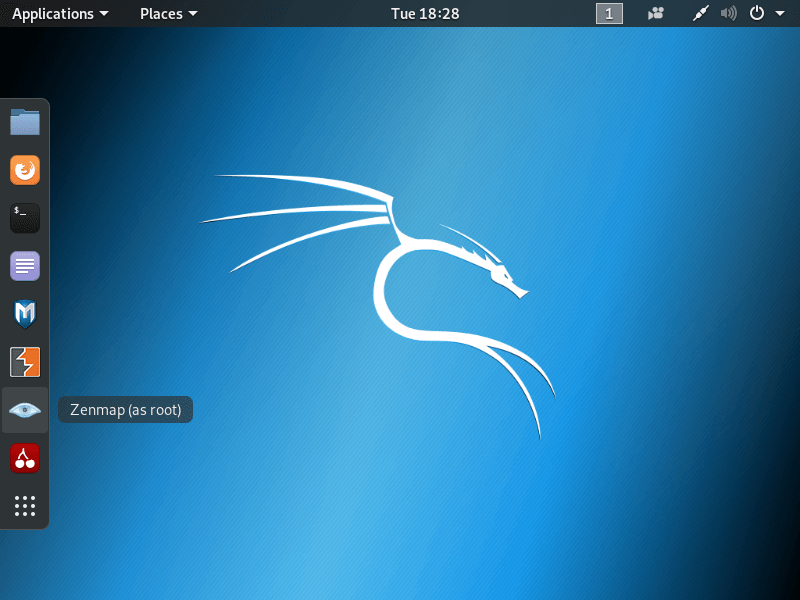
Task: Select workspace 1 indicator
Action: [609, 13]
